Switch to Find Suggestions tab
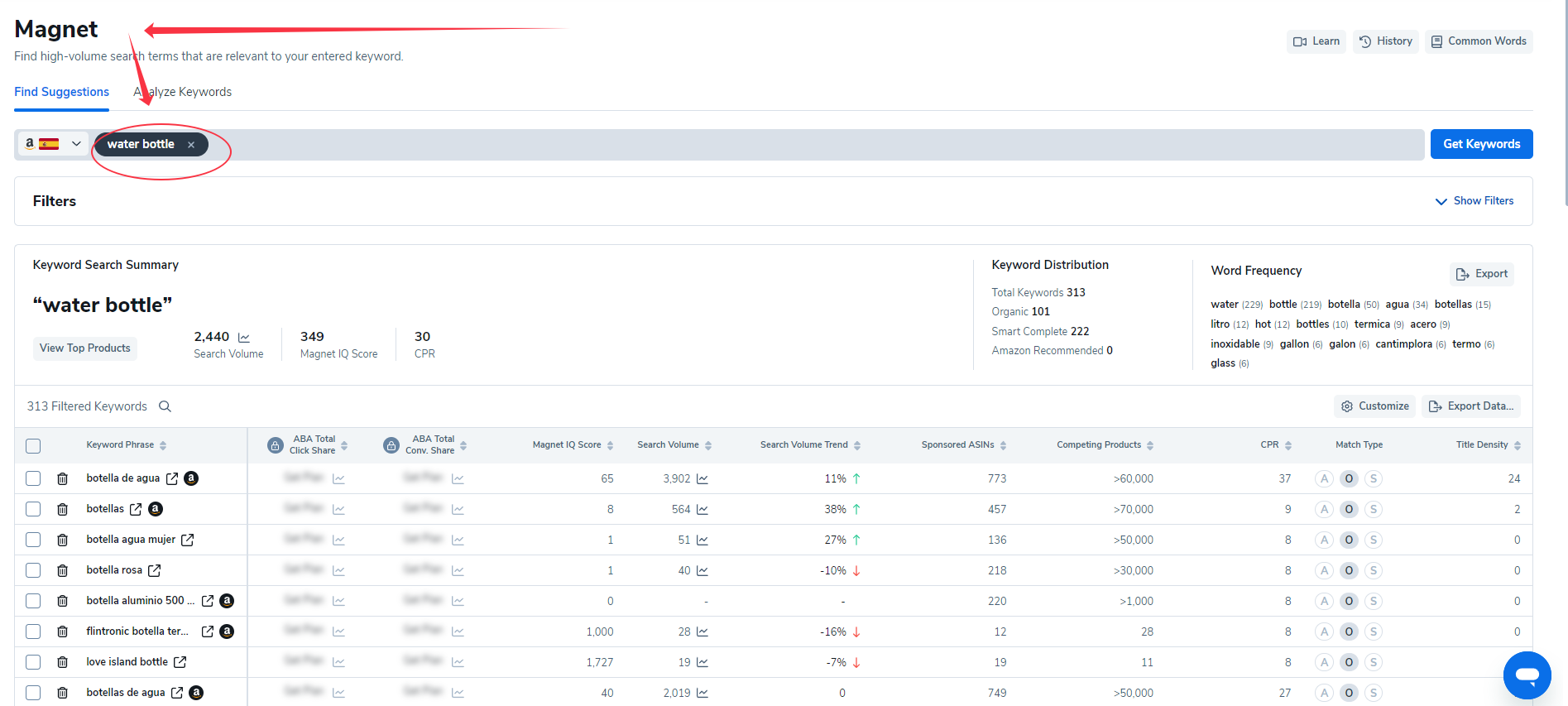The width and height of the screenshot is (1568, 706). pos(61,92)
